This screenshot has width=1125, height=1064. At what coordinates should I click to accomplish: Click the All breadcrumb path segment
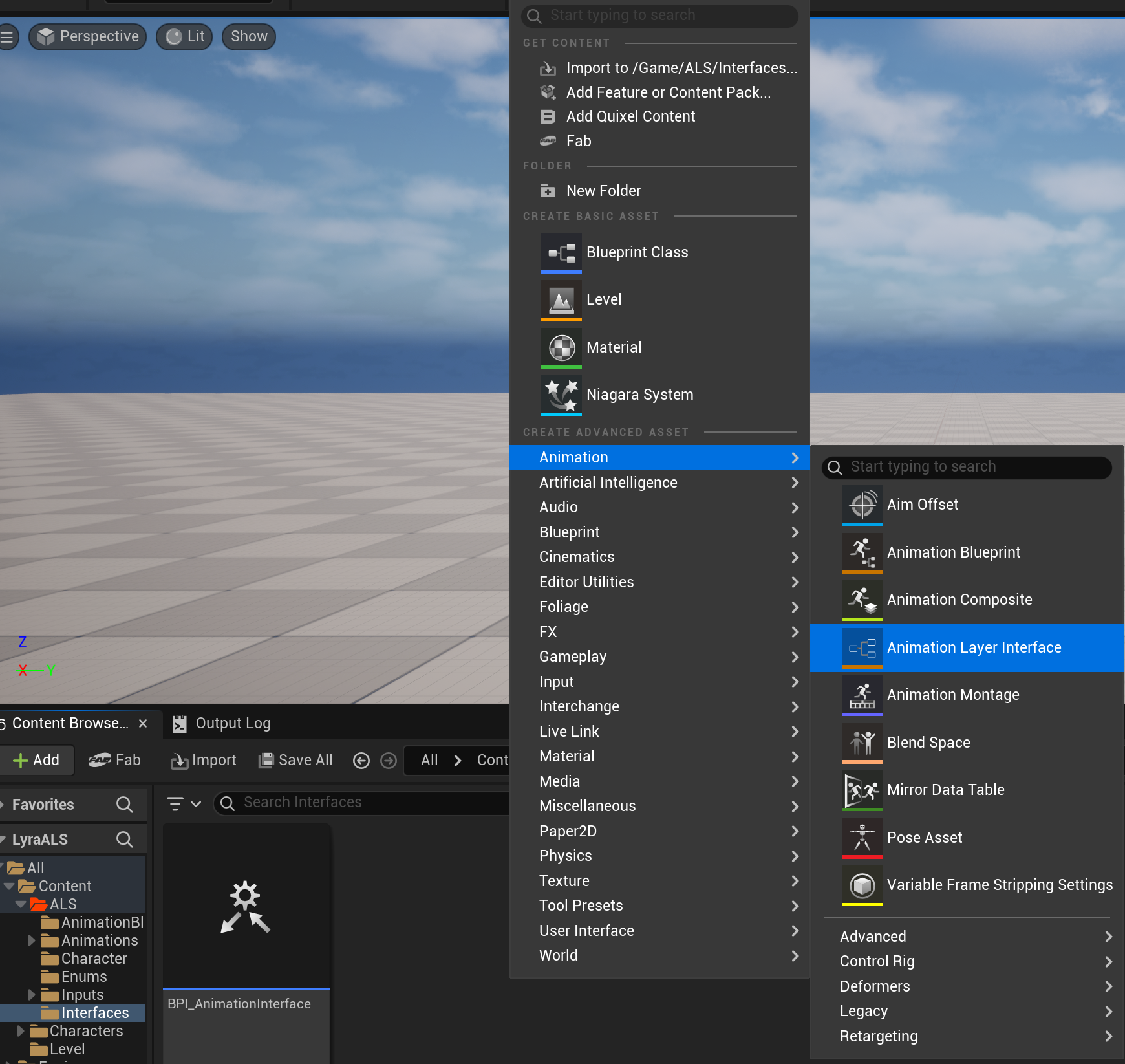(x=429, y=761)
